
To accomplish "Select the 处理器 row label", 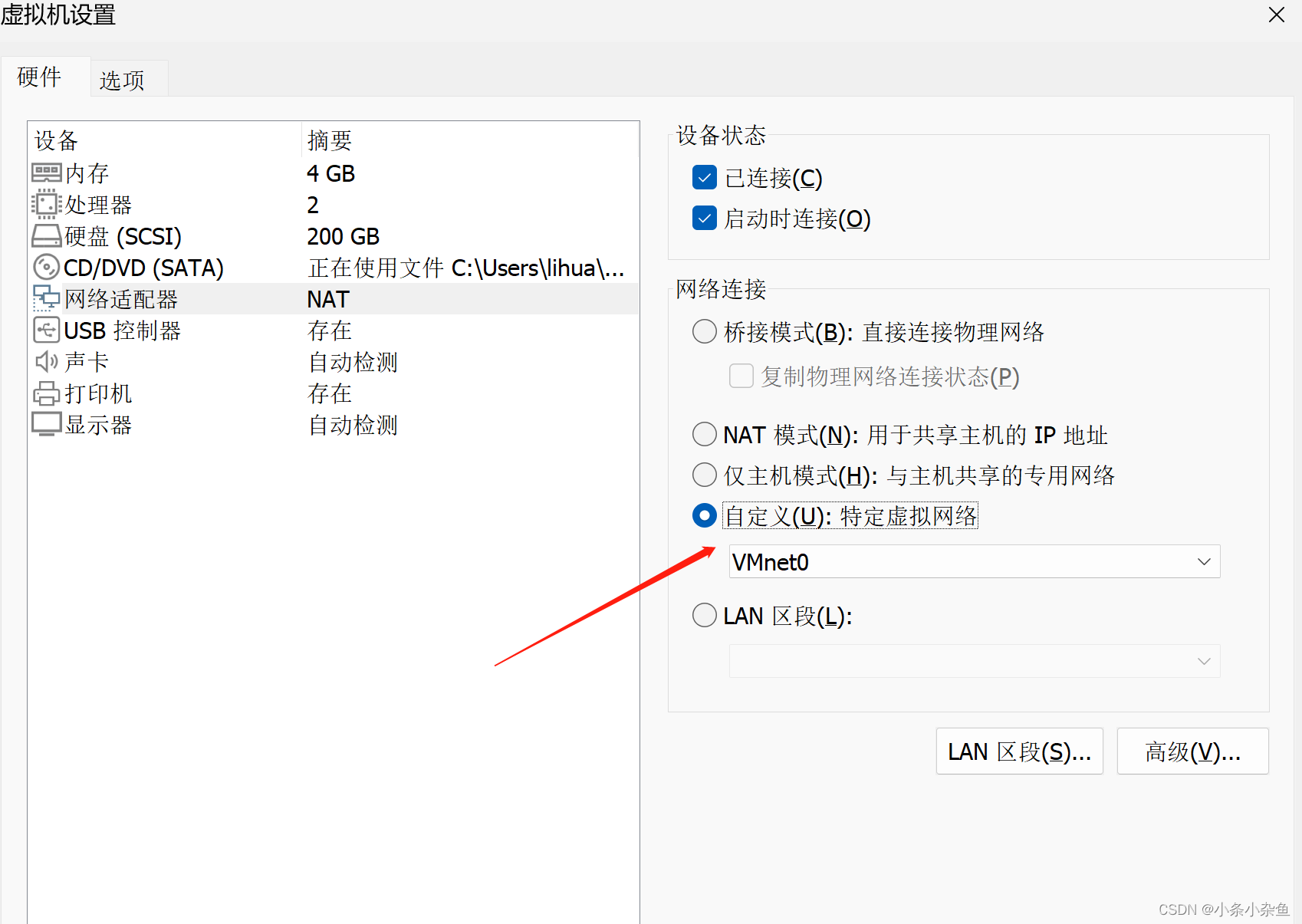I will (98, 205).
